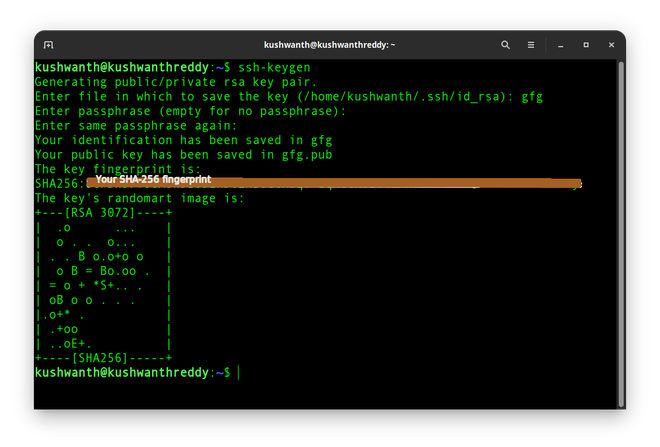Close the terminal window
The height and width of the screenshot is (447, 660).
[x=611, y=45]
